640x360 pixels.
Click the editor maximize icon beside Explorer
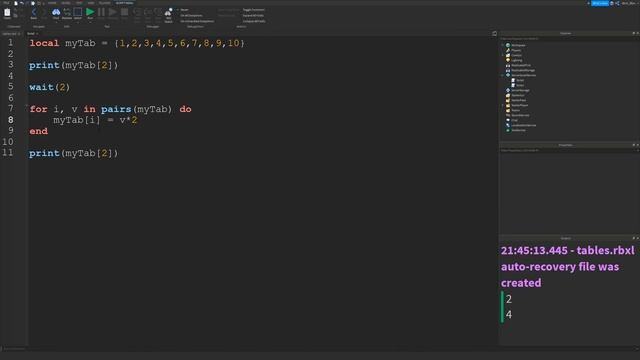point(494,33)
